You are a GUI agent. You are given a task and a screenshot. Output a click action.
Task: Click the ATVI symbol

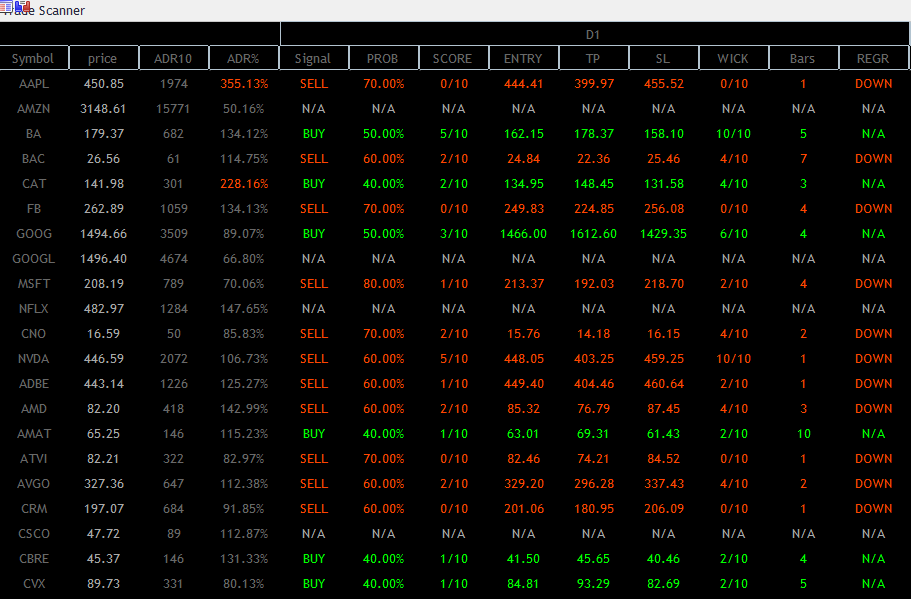(34, 458)
